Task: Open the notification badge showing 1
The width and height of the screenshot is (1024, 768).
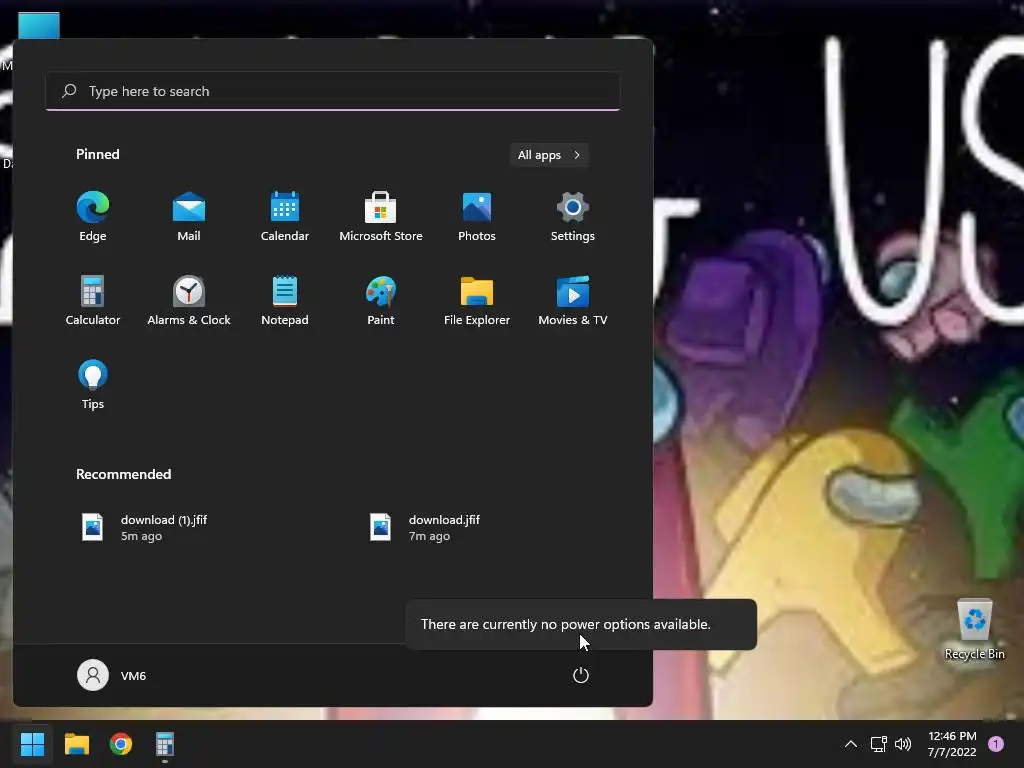Action: point(996,744)
